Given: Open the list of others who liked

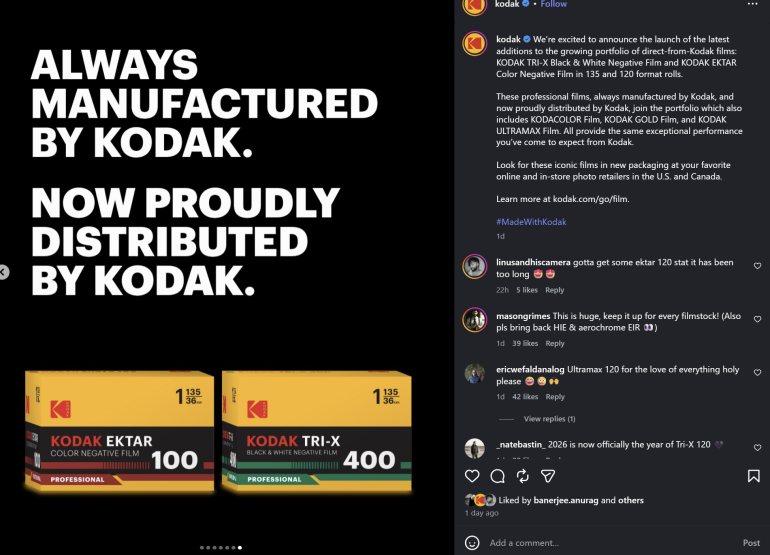Looking at the screenshot, I should pyautogui.click(x=630, y=500).
